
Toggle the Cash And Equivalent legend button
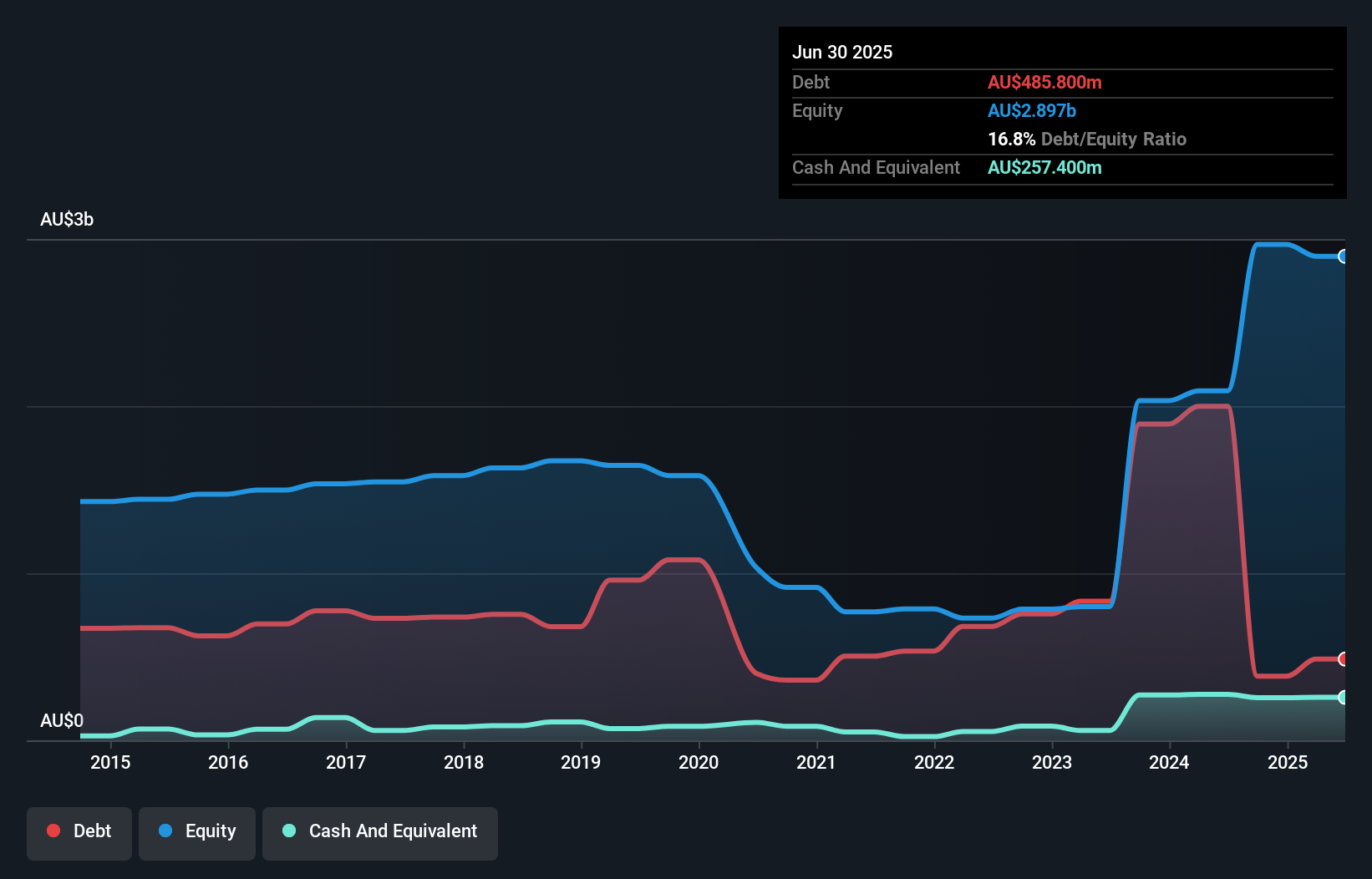pos(380,833)
